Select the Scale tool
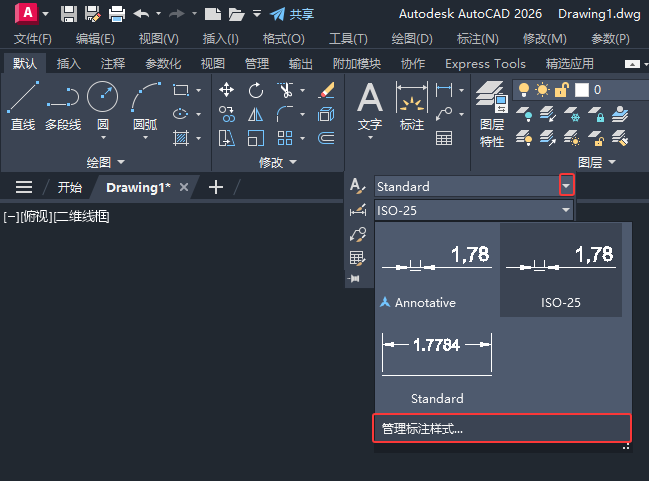This screenshot has height=481, width=649. 256,138
